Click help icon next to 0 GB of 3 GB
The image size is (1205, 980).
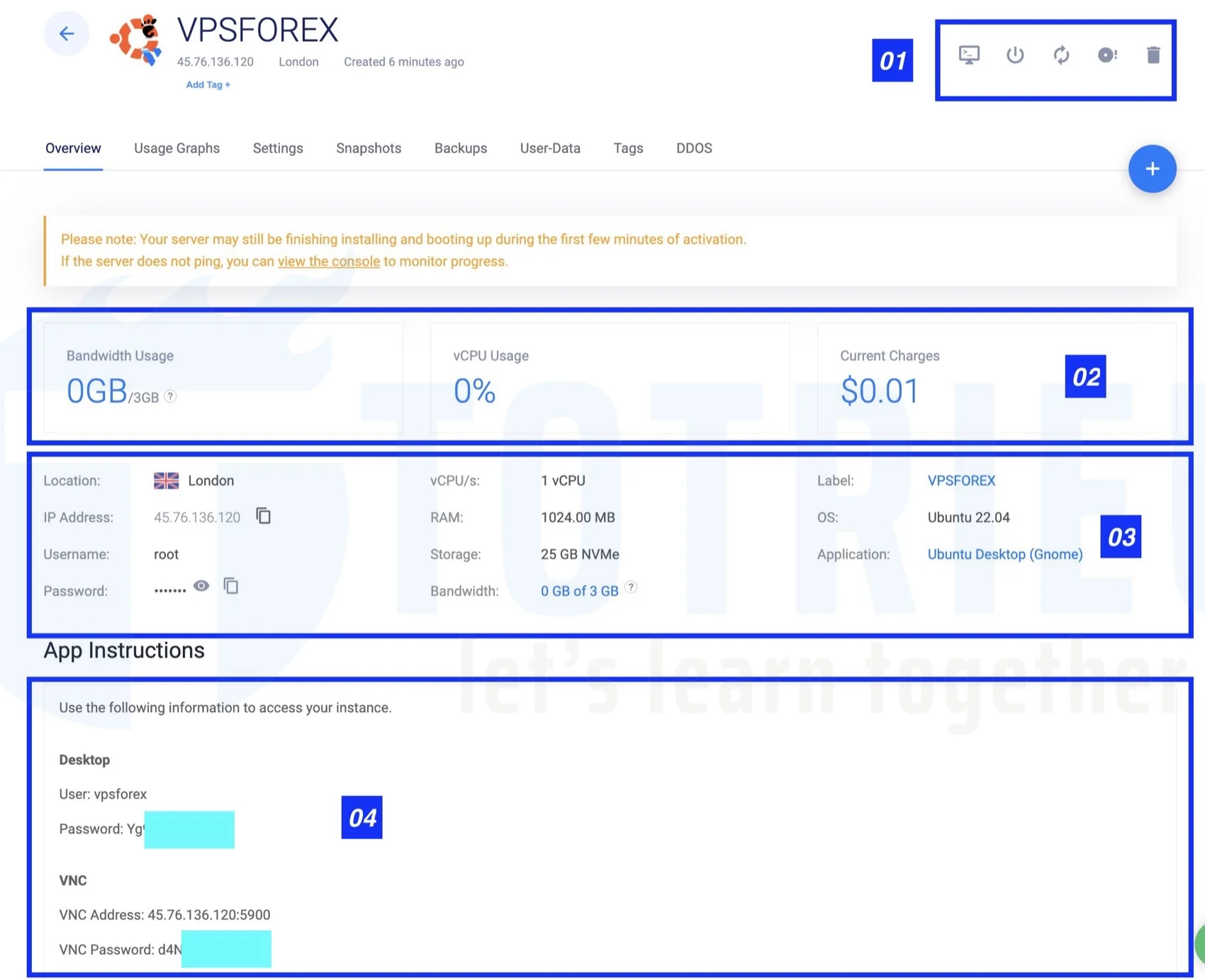631,587
